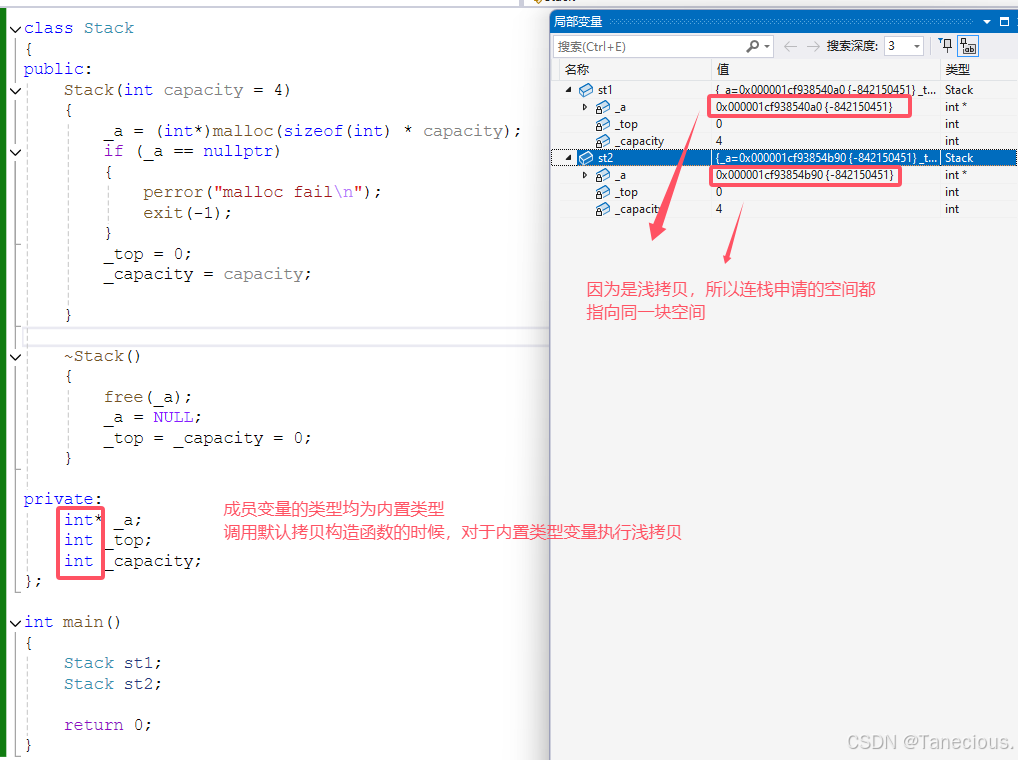Click the _capacity = capacity; line

208,275
